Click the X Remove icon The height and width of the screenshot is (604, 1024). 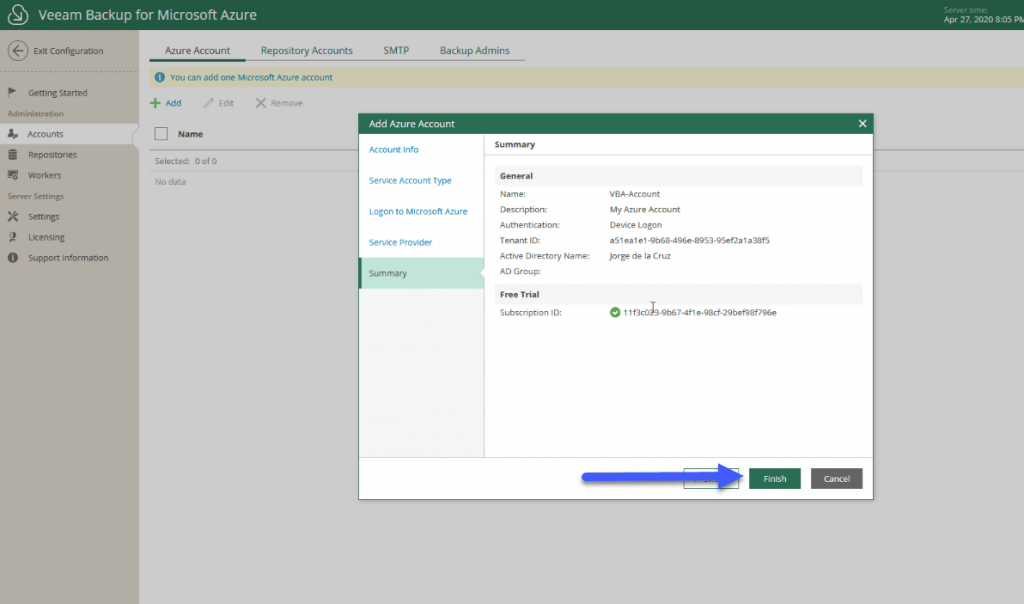(x=261, y=103)
